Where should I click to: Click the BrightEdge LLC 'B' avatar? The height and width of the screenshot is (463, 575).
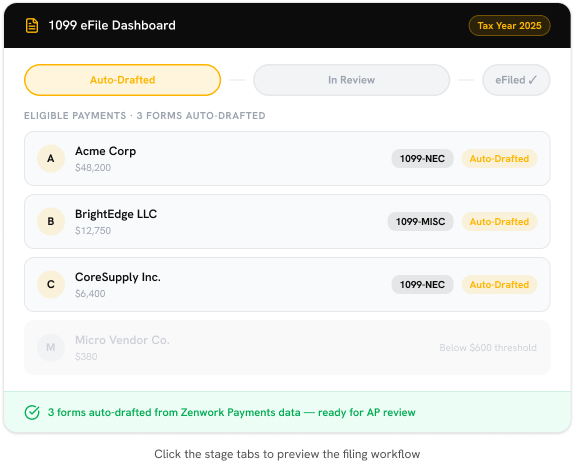tap(51, 221)
